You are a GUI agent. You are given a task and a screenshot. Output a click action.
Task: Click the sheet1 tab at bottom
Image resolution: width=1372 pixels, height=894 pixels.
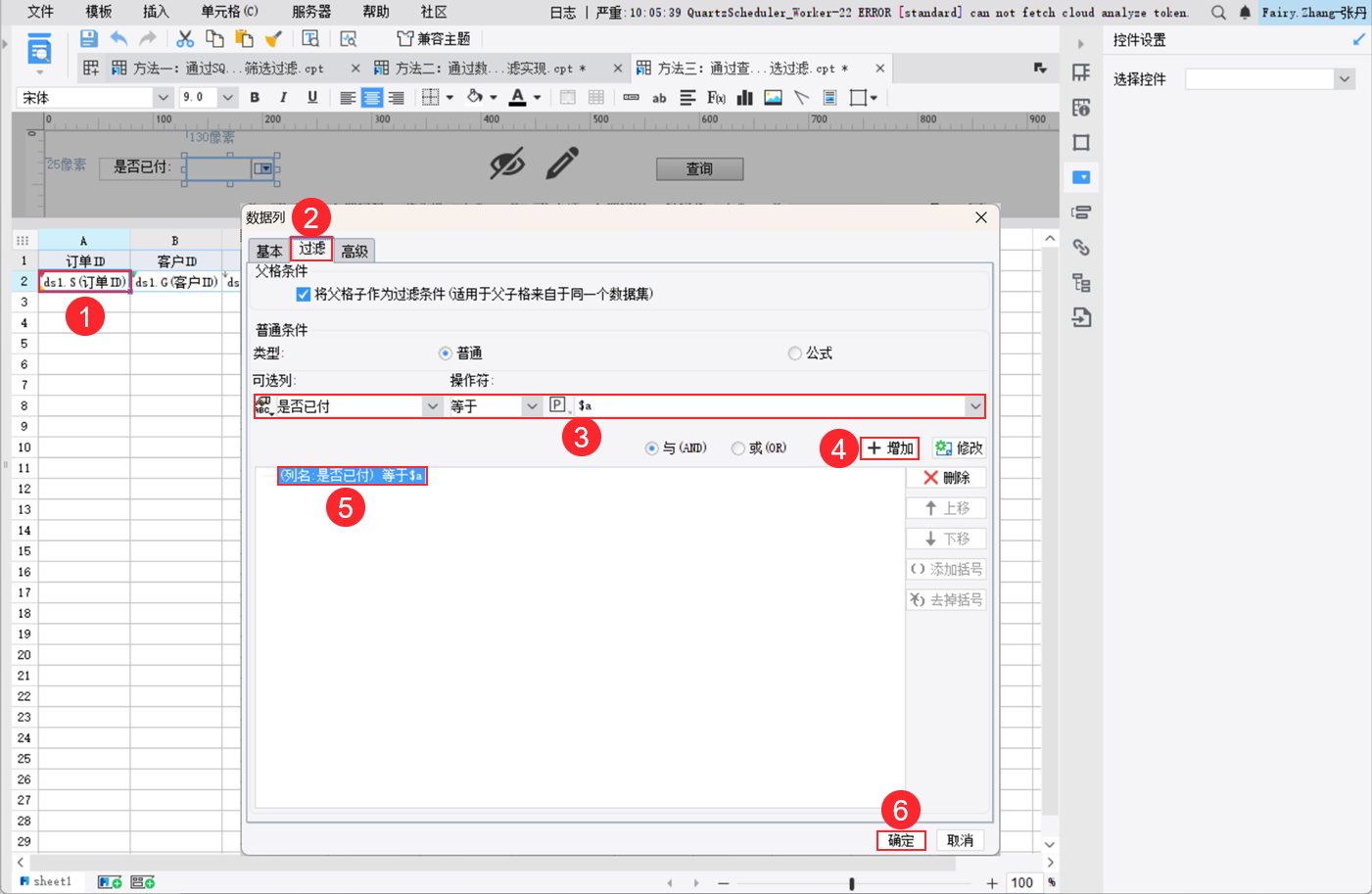(x=46, y=881)
